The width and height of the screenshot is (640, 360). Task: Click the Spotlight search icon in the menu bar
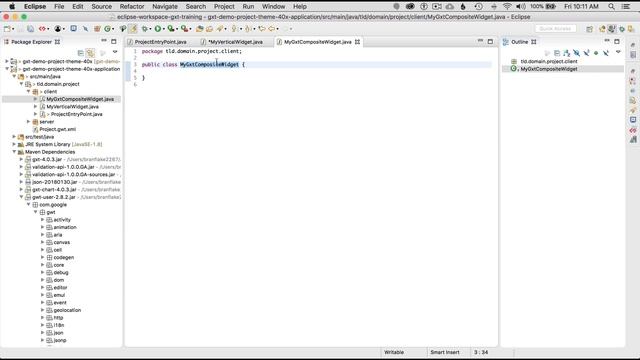click(611, 7)
